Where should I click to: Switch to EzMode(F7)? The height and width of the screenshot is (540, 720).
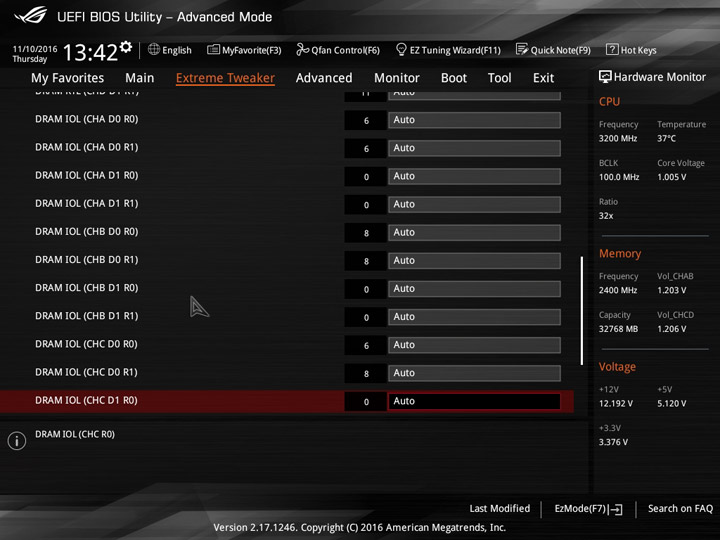point(588,509)
